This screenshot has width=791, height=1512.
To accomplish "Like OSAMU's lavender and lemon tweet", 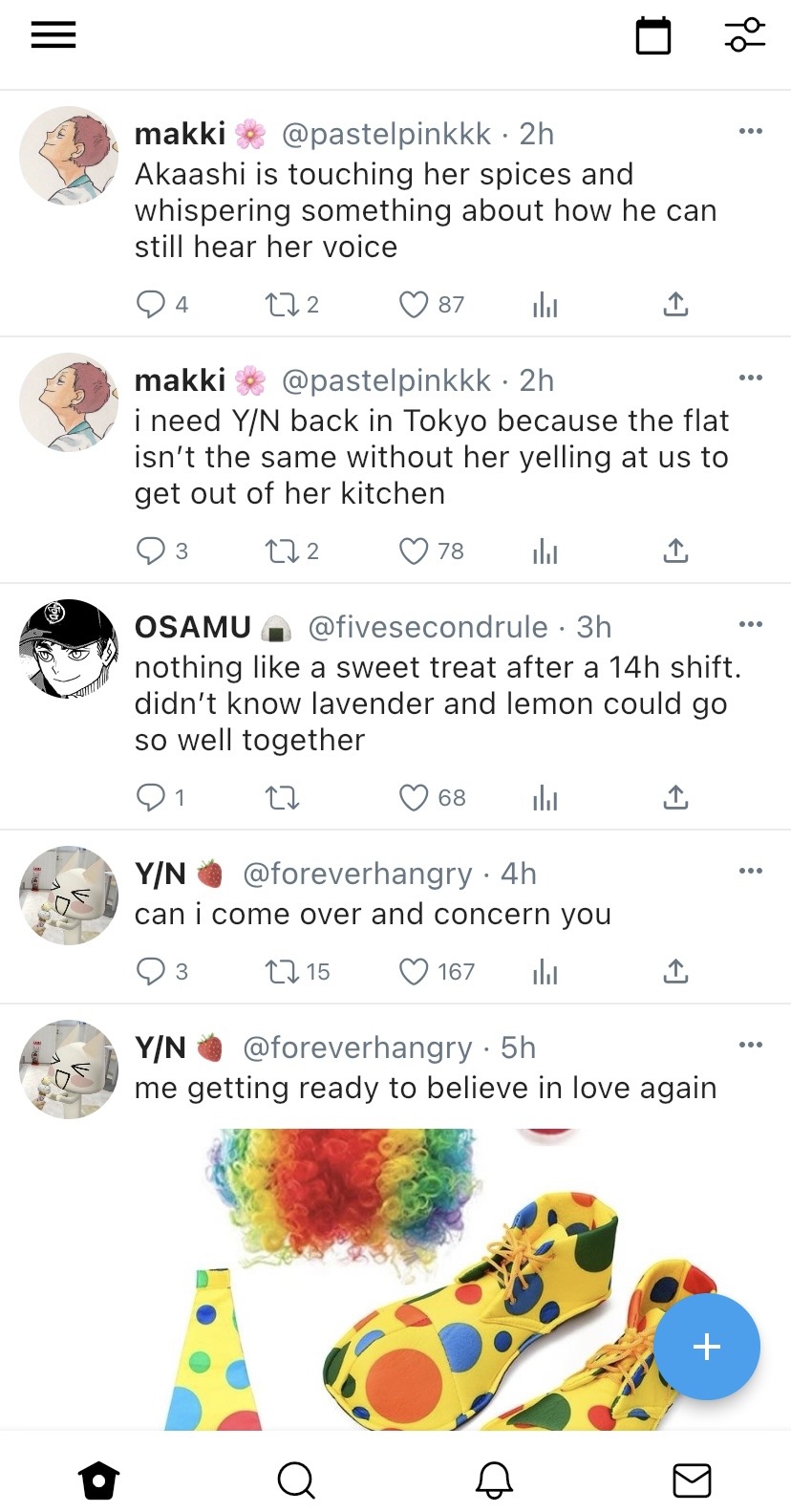I will tap(414, 798).
